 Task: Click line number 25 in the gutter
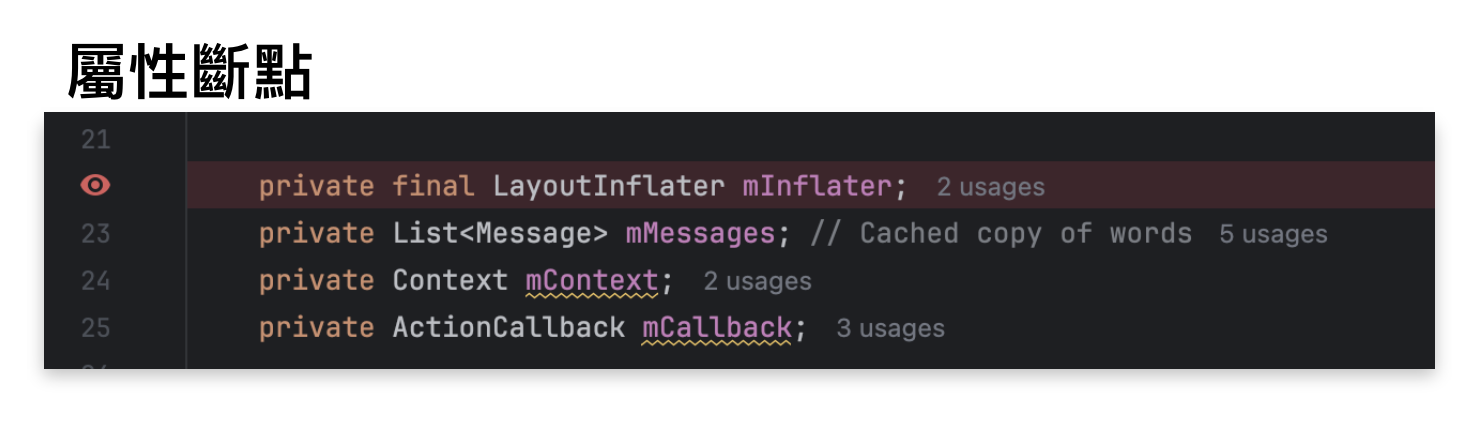95,328
